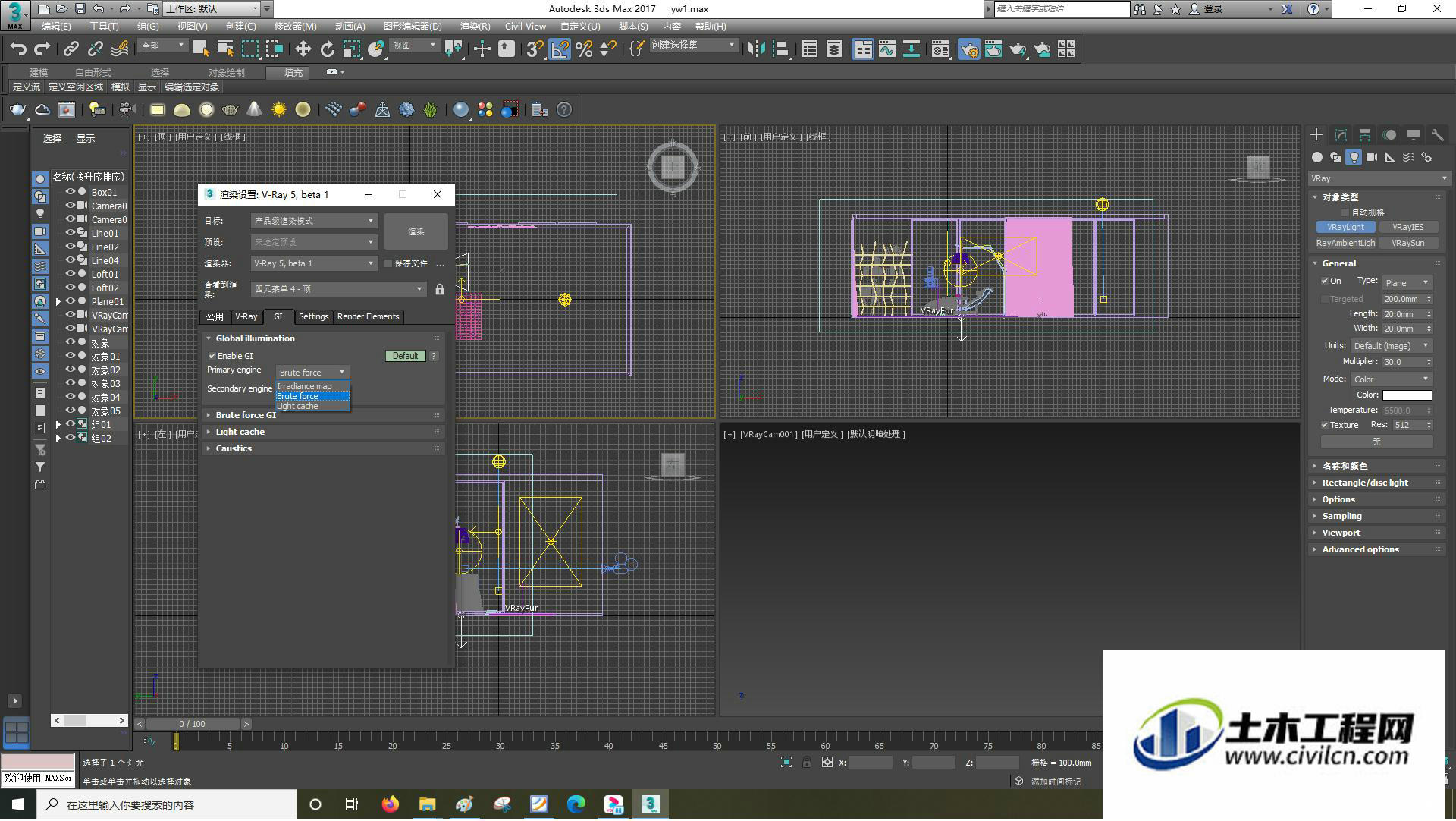Expand the Light cache rollout
This screenshot has width=1456, height=821.
tap(323, 432)
